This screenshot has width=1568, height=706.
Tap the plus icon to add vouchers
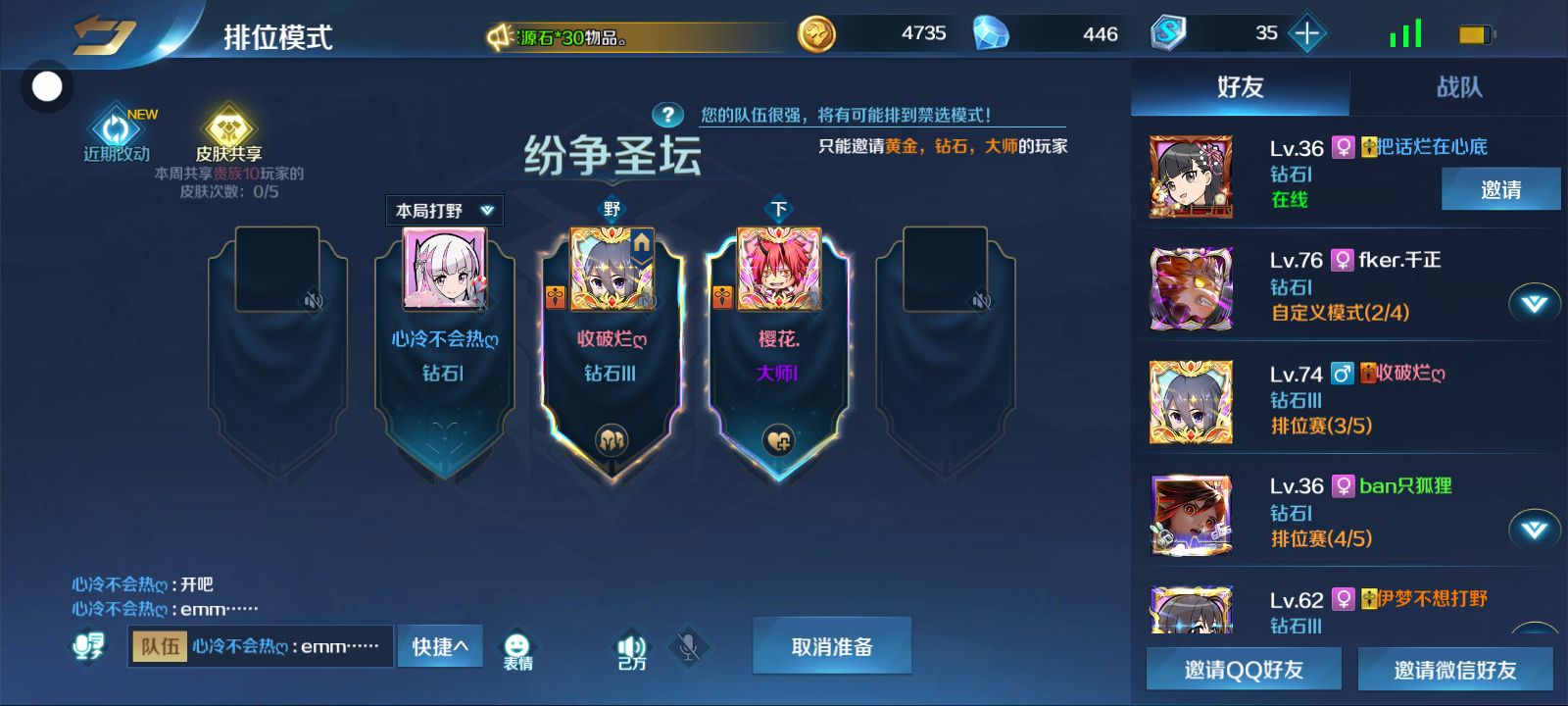[x=1306, y=33]
